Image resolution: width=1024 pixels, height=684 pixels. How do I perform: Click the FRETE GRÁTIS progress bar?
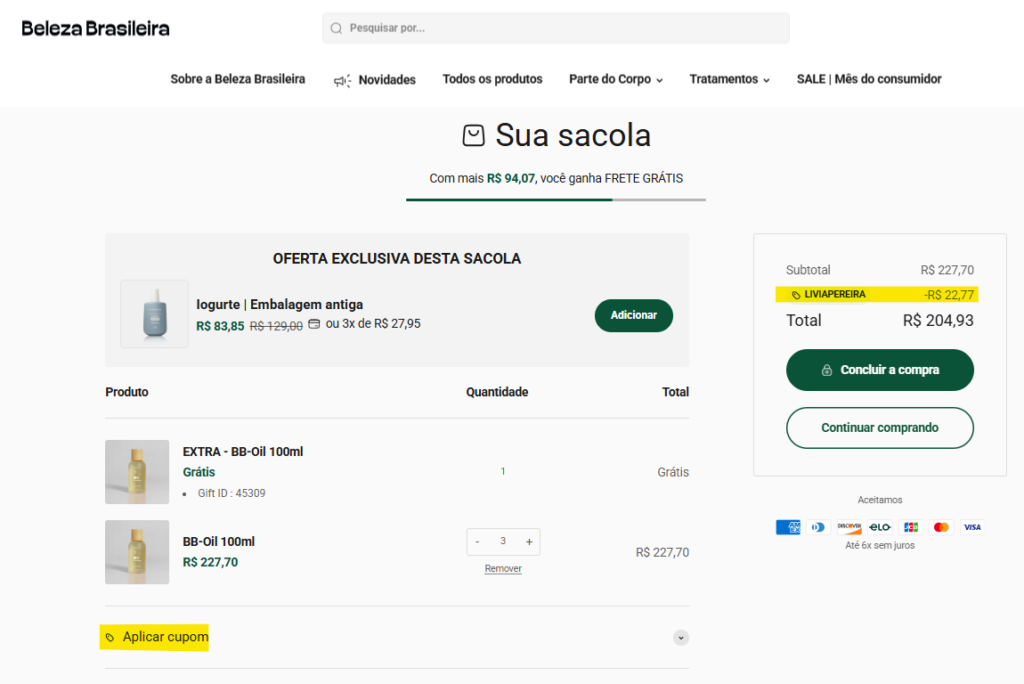point(555,201)
